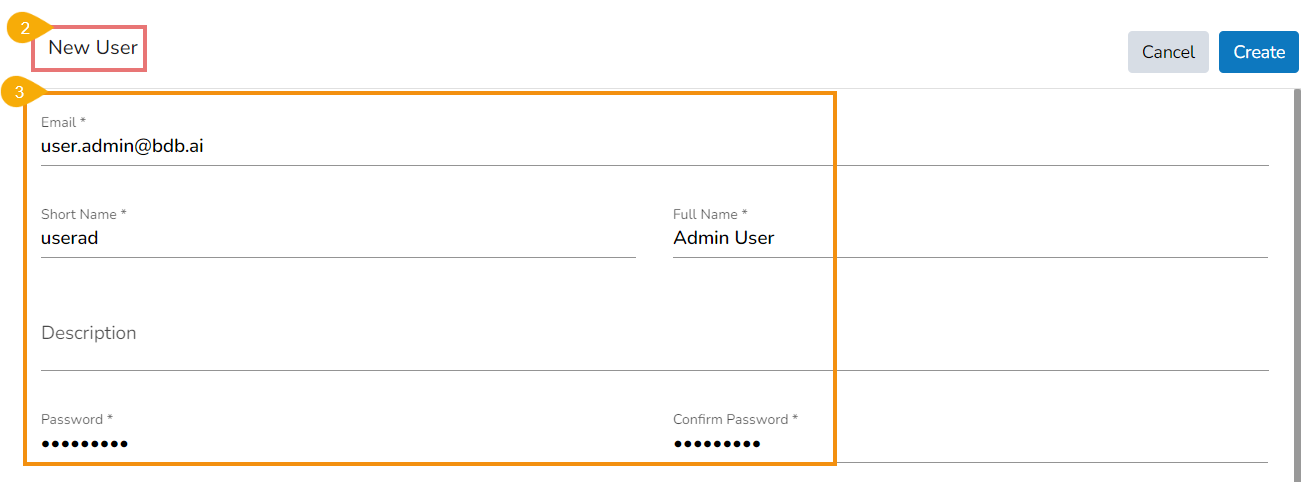Click the 'Email *' label
The image size is (1310, 482).
(63, 122)
